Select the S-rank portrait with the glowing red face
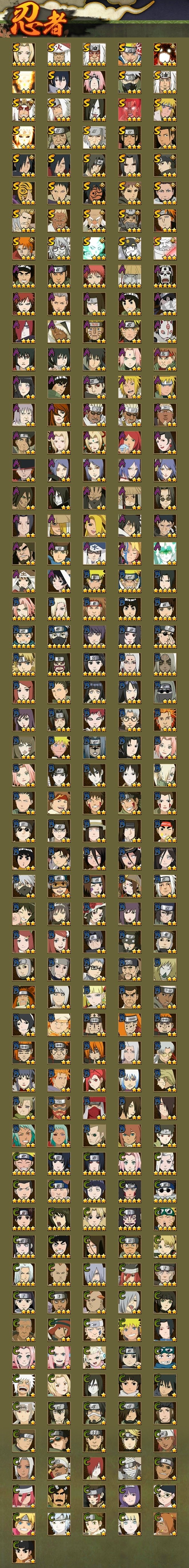 (x=129, y=109)
